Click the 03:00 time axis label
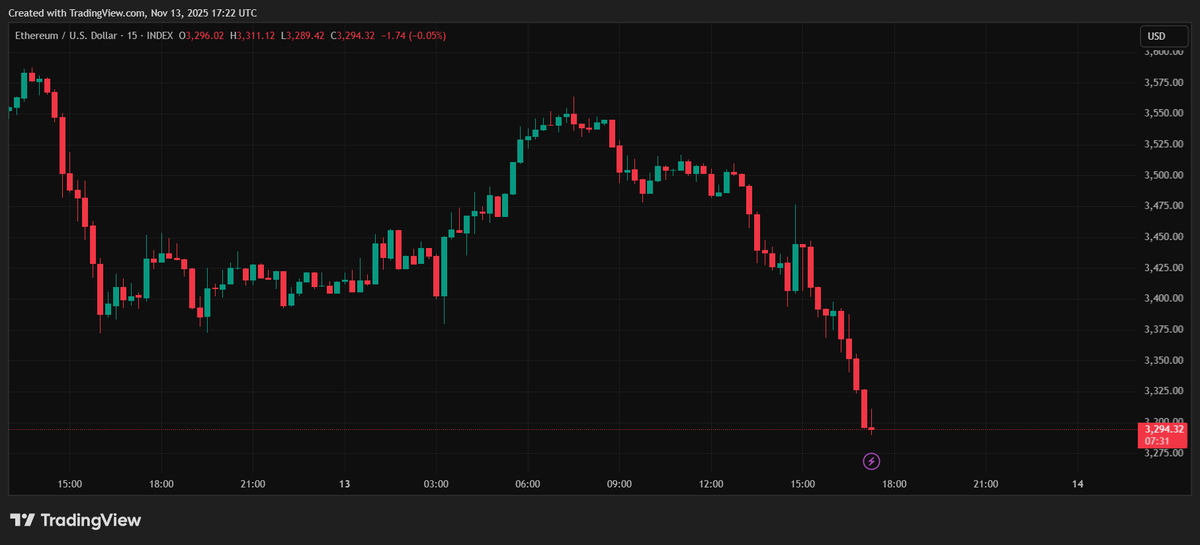1200x545 pixels. point(436,484)
